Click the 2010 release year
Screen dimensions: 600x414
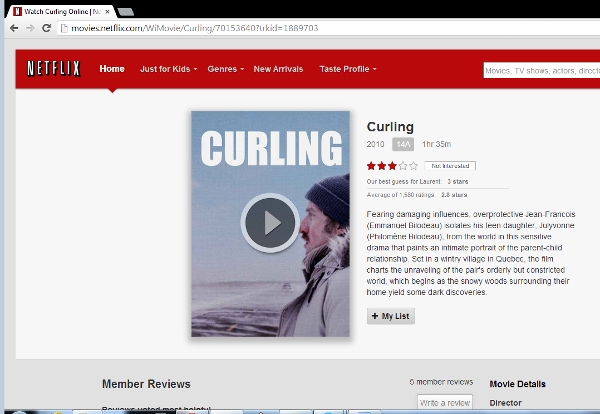coord(375,144)
